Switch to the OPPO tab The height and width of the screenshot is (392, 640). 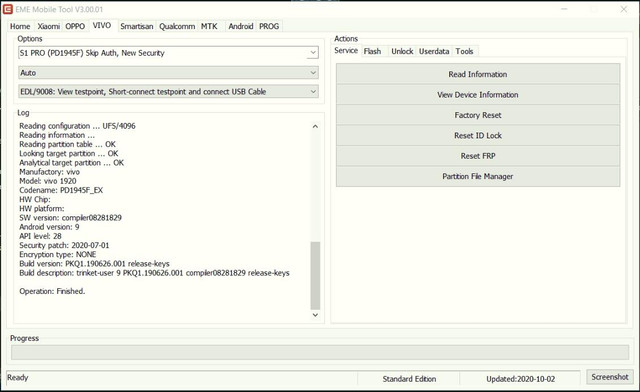click(x=75, y=26)
